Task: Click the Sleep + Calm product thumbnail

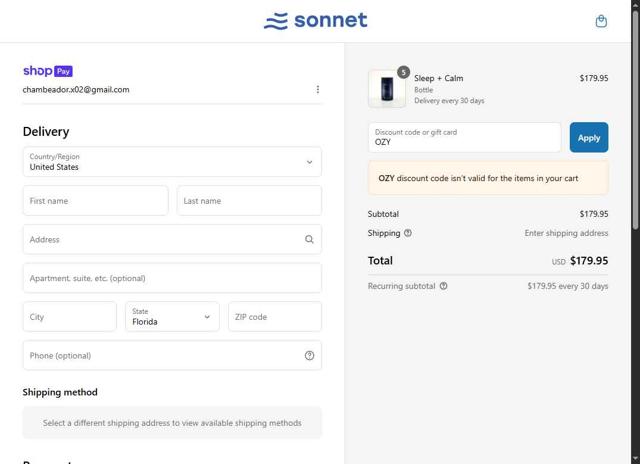Action: point(387,89)
